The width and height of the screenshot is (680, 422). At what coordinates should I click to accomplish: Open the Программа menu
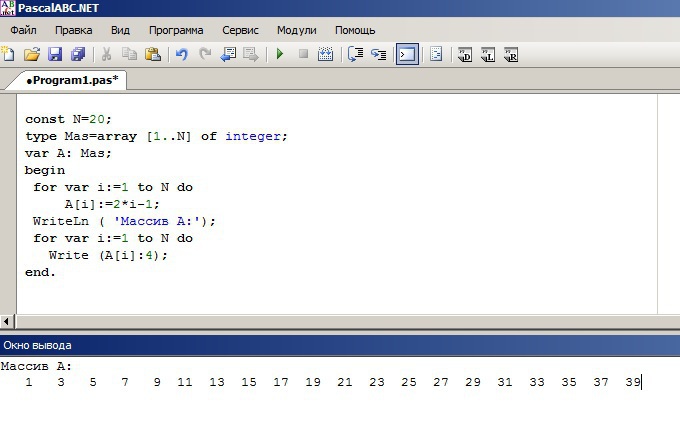coord(176,30)
